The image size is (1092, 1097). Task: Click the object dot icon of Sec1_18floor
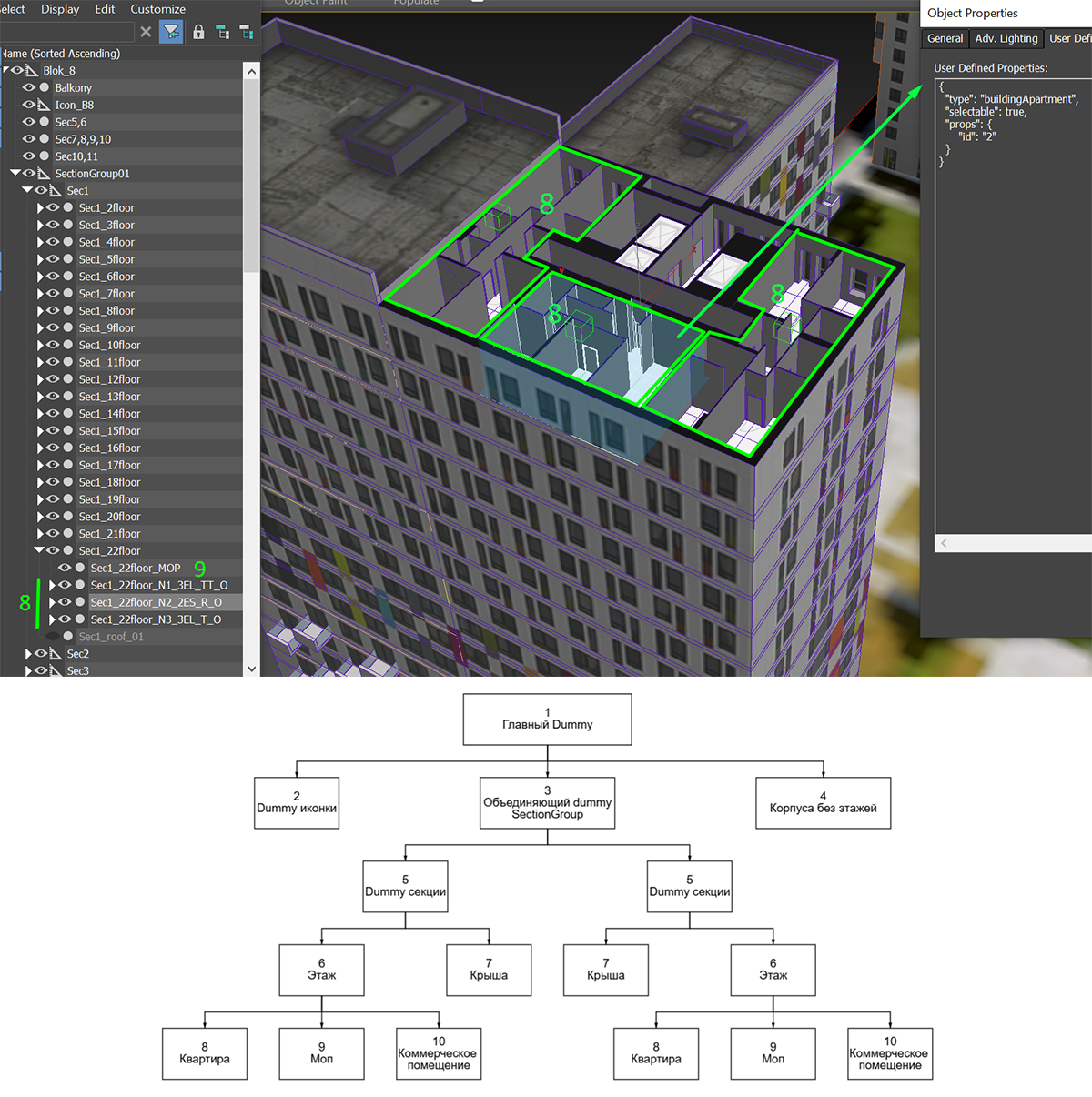pyautogui.click(x=67, y=482)
